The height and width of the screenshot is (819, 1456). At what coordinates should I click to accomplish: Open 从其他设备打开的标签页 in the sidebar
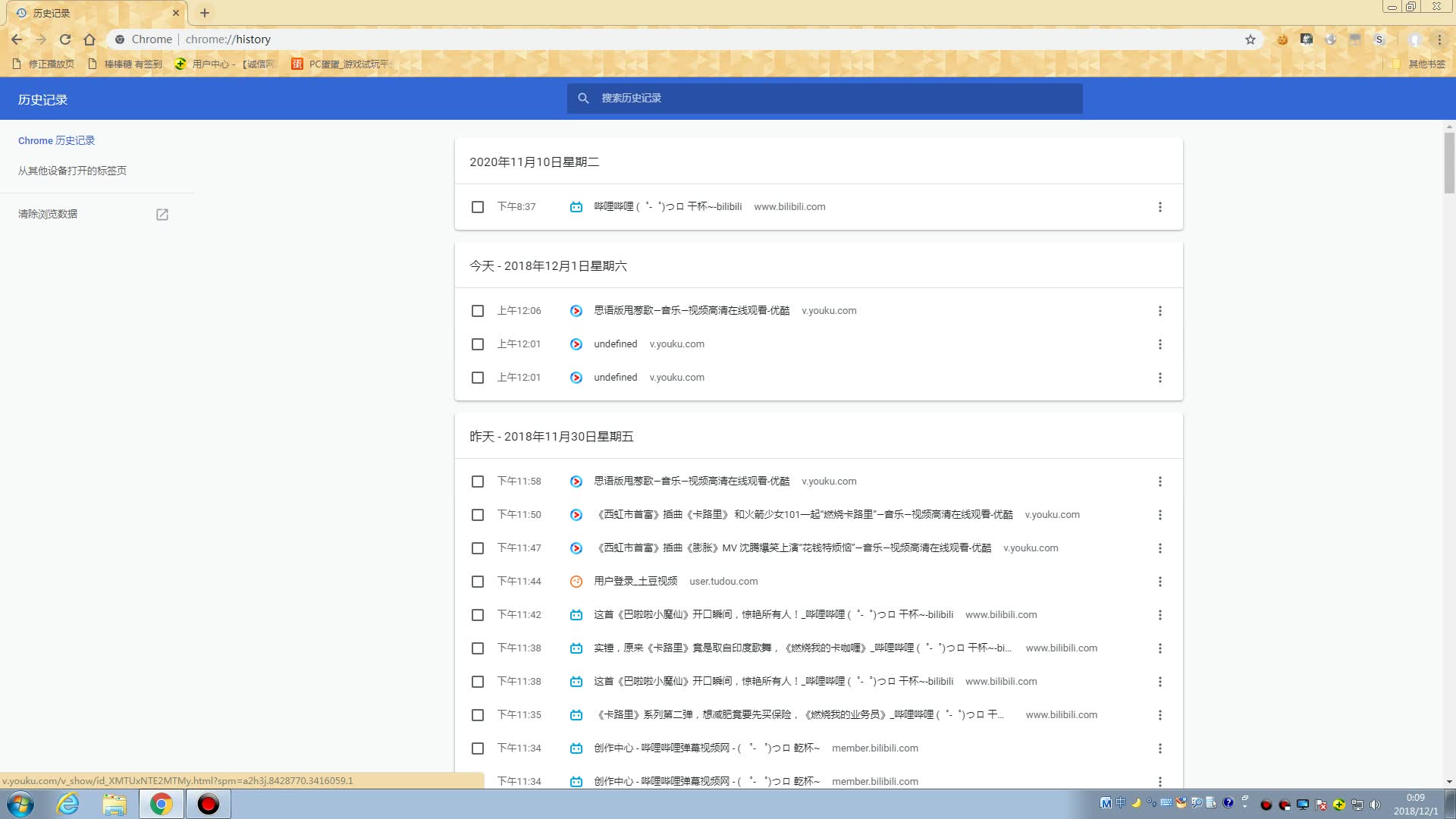[x=73, y=171]
